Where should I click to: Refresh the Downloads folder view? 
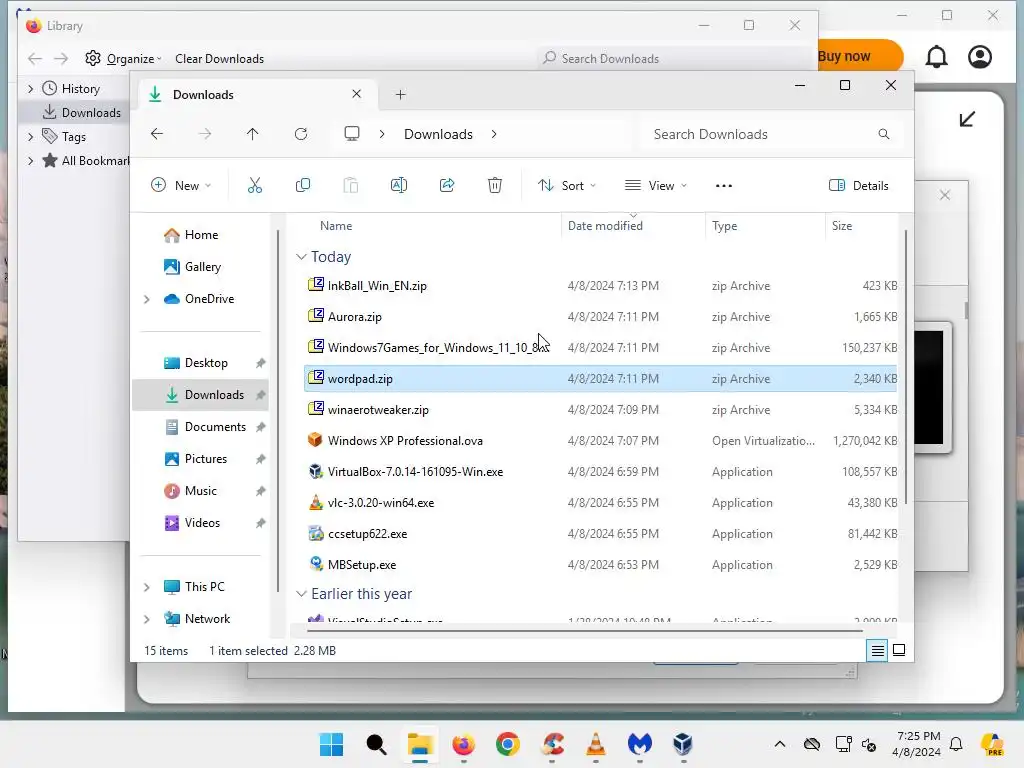coord(300,134)
